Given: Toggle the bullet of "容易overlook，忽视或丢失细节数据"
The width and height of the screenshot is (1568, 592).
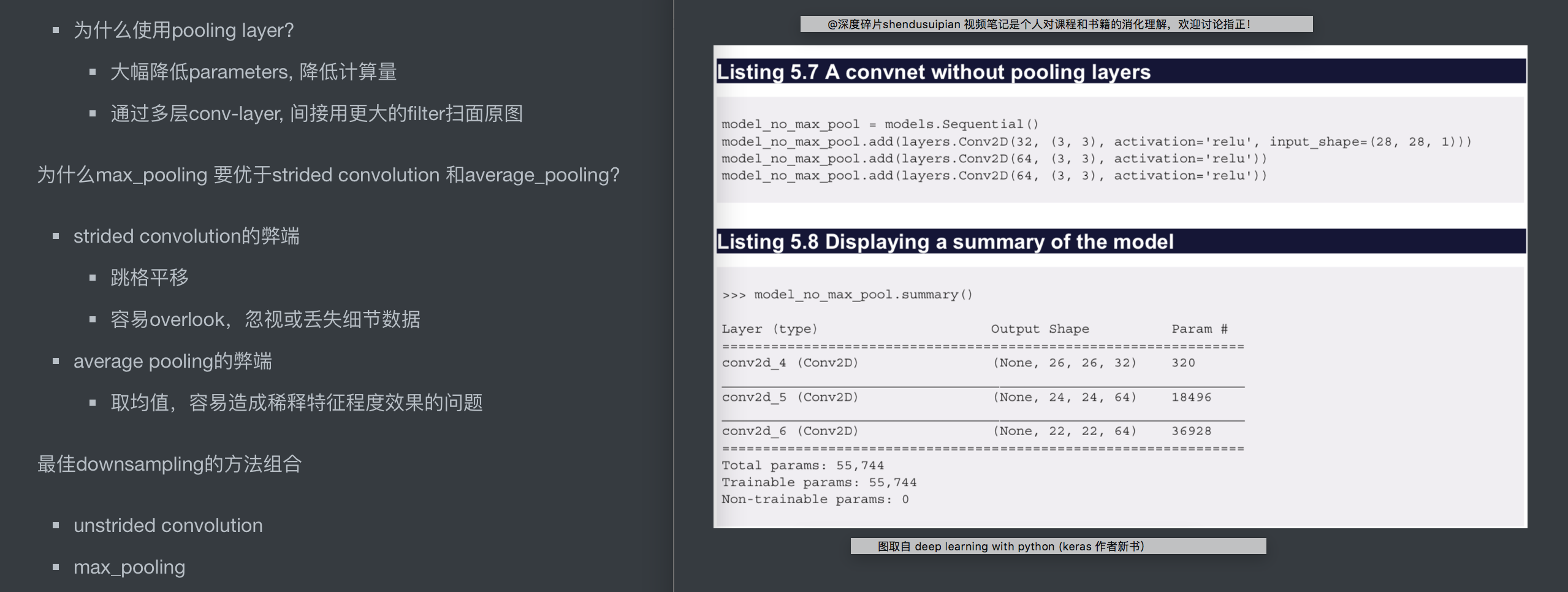Looking at the screenshot, I should [92, 319].
